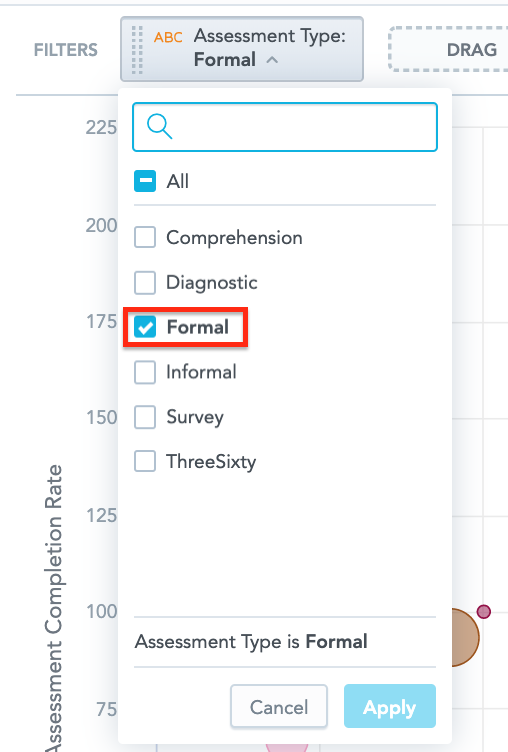The image size is (508, 752).
Task: Focus the filter search input field
Action: (x=285, y=127)
